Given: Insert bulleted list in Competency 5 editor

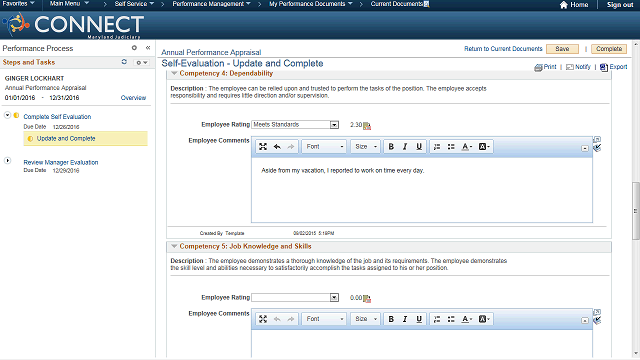Looking at the screenshot, I should 451,319.
